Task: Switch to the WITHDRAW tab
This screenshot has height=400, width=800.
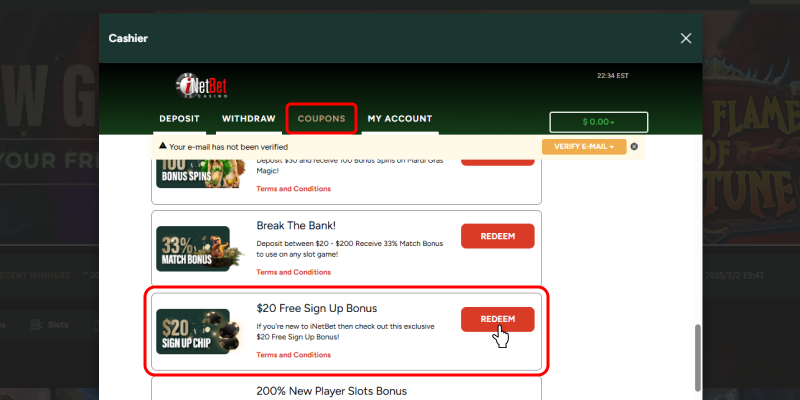Action: coord(248,118)
